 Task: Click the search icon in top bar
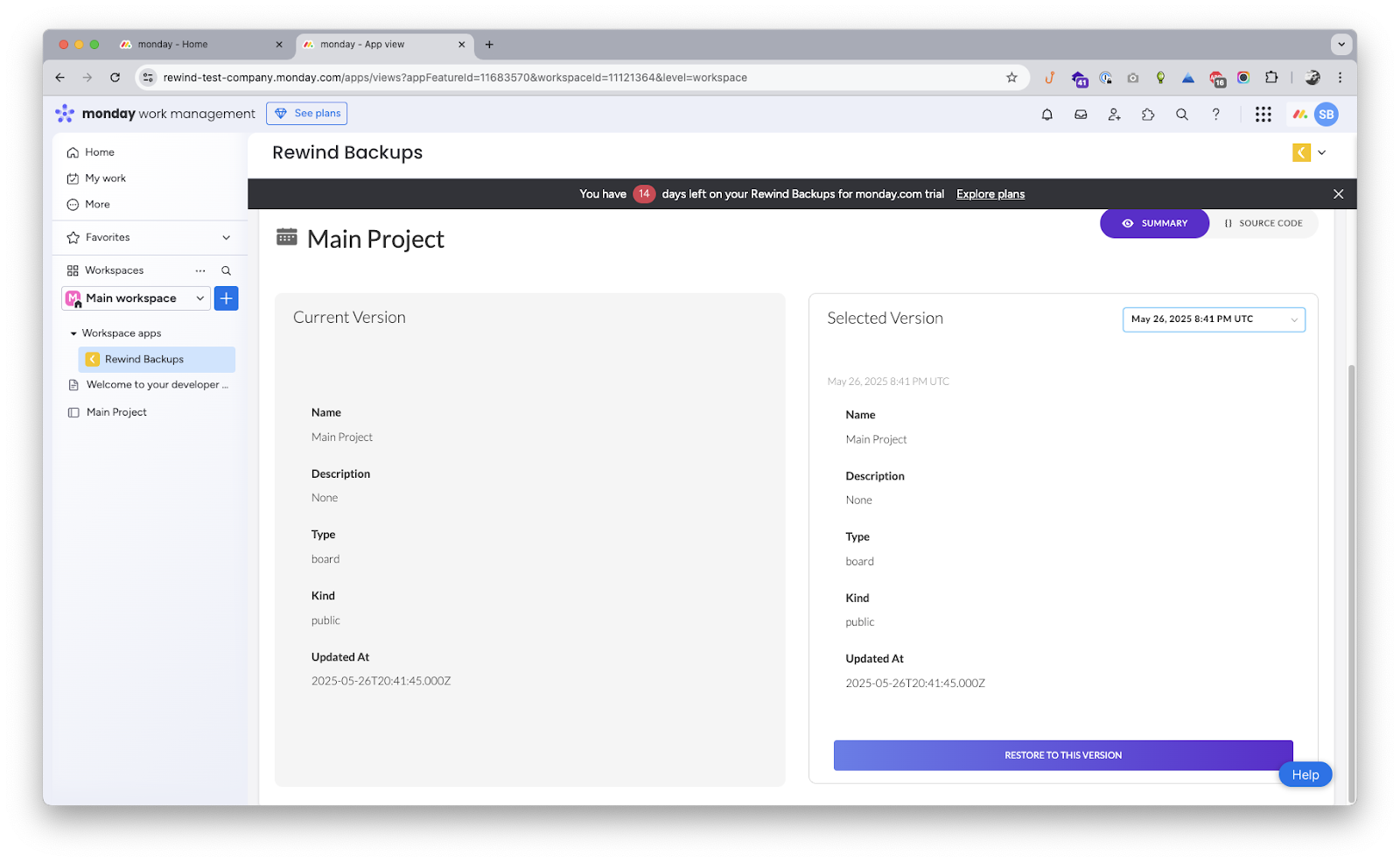coord(1181,114)
